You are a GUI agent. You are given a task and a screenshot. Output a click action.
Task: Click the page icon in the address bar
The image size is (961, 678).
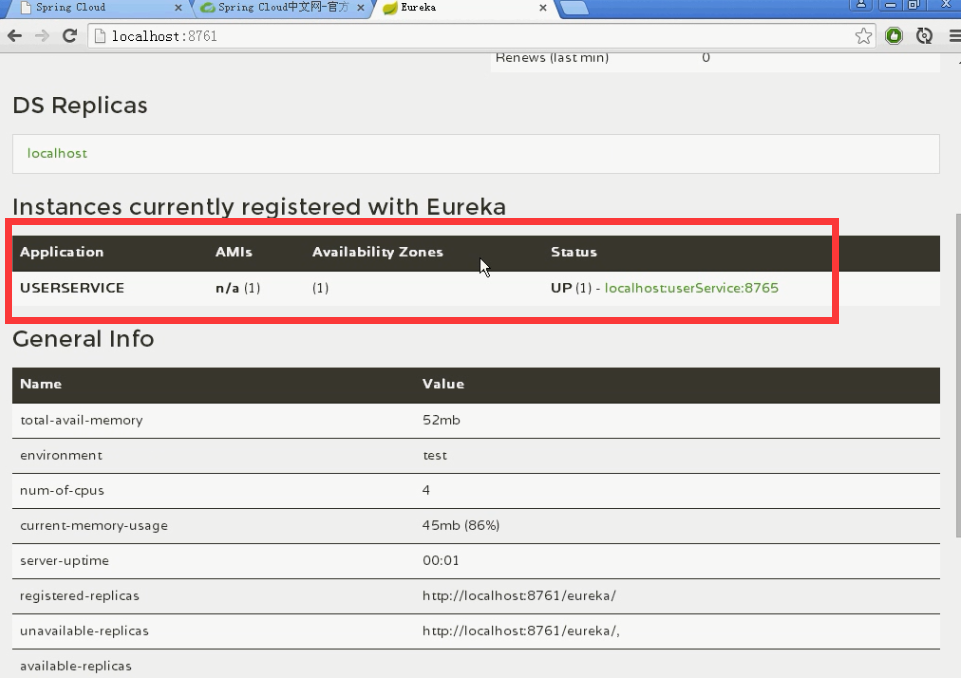click(100, 36)
